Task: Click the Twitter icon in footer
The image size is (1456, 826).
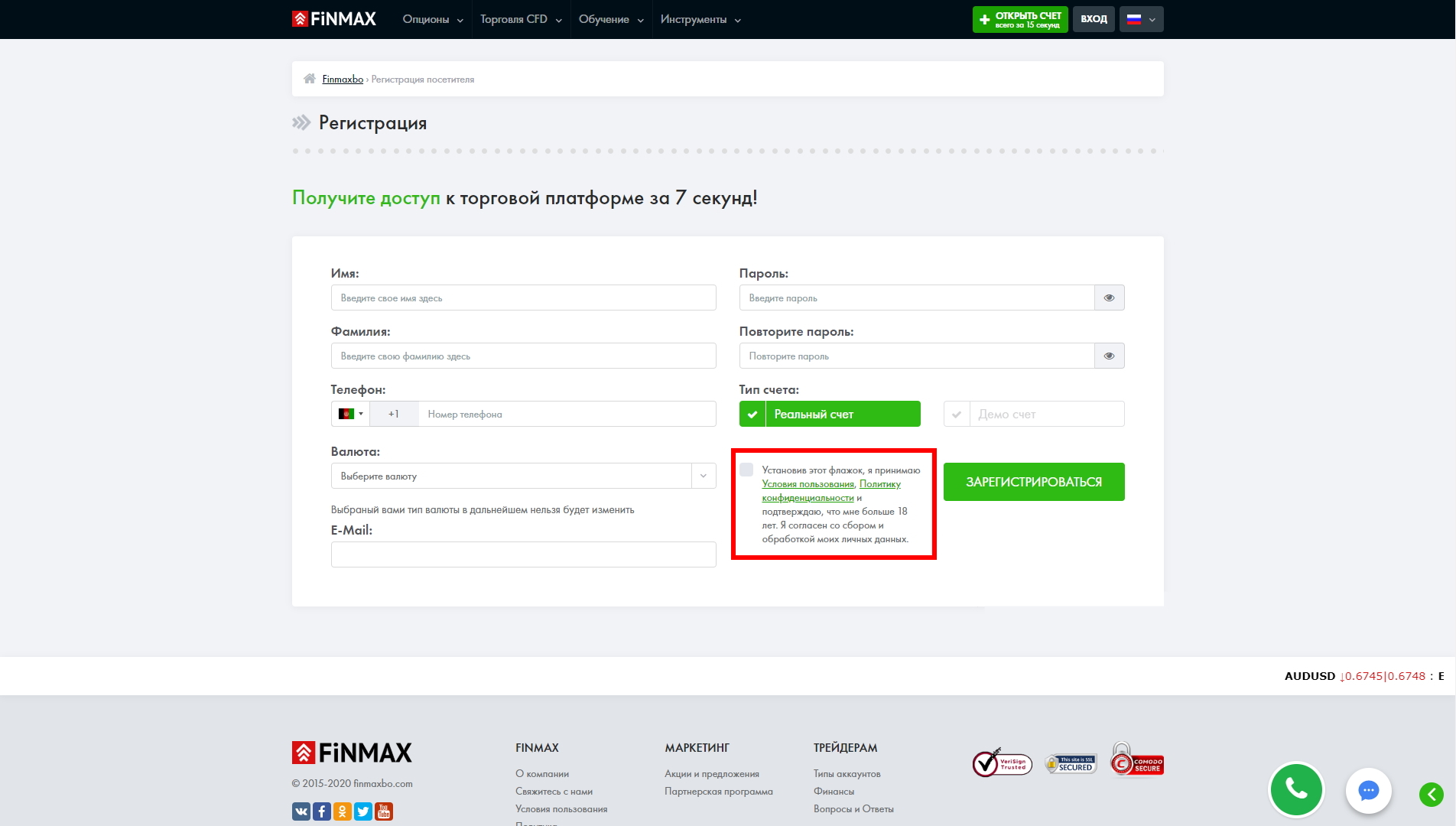Action: (x=363, y=811)
